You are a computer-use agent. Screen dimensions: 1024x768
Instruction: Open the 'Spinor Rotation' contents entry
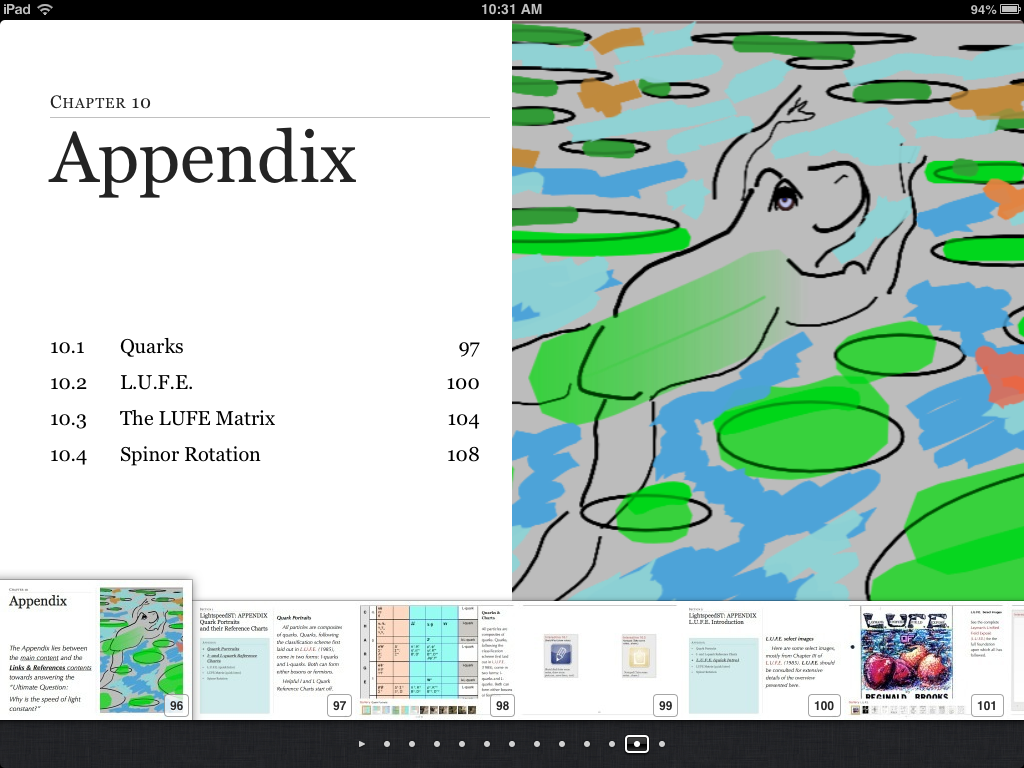[190, 455]
